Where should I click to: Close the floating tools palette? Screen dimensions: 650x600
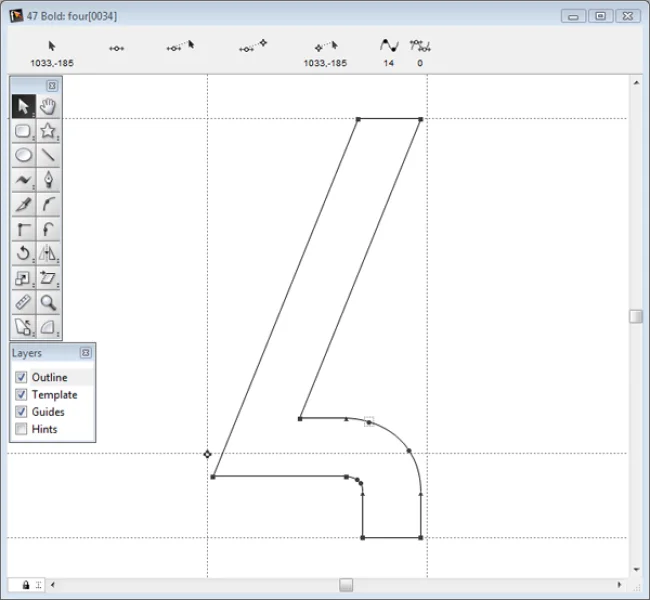(x=52, y=85)
